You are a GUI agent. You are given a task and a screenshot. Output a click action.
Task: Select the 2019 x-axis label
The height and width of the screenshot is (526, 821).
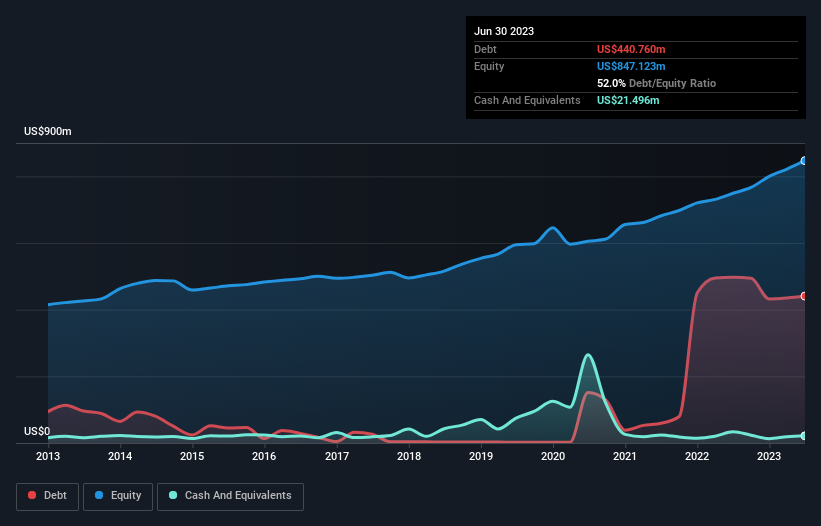(x=481, y=456)
